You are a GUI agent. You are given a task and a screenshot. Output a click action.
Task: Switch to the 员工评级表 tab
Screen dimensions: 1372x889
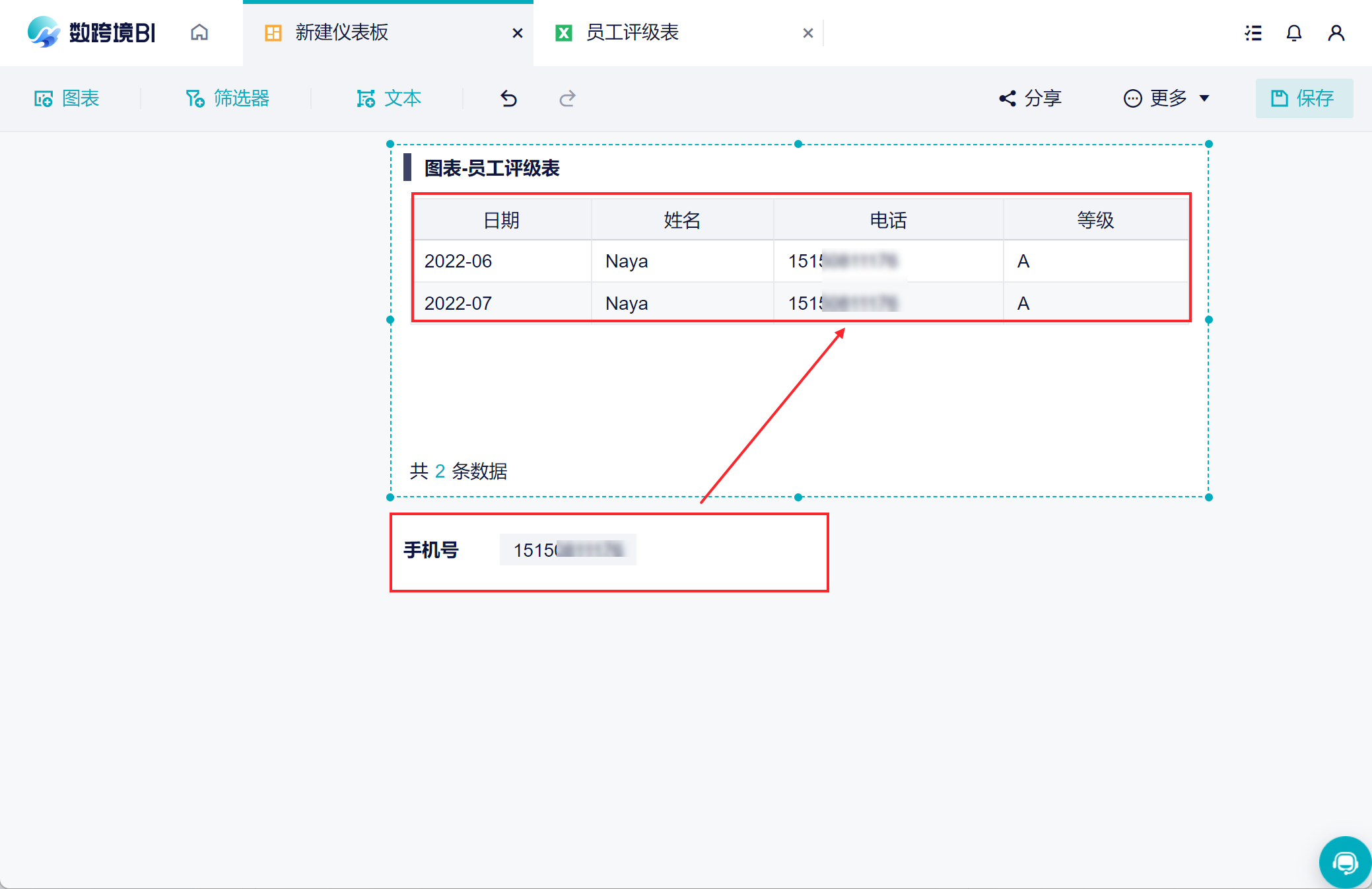click(x=632, y=32)
